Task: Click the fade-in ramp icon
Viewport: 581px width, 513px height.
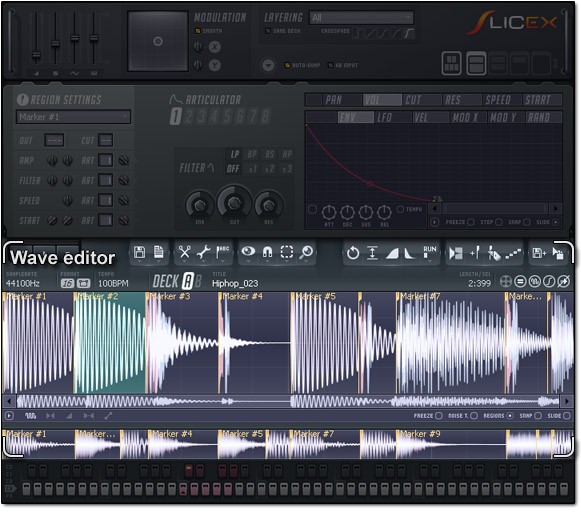Action: [x=392, y=254]
